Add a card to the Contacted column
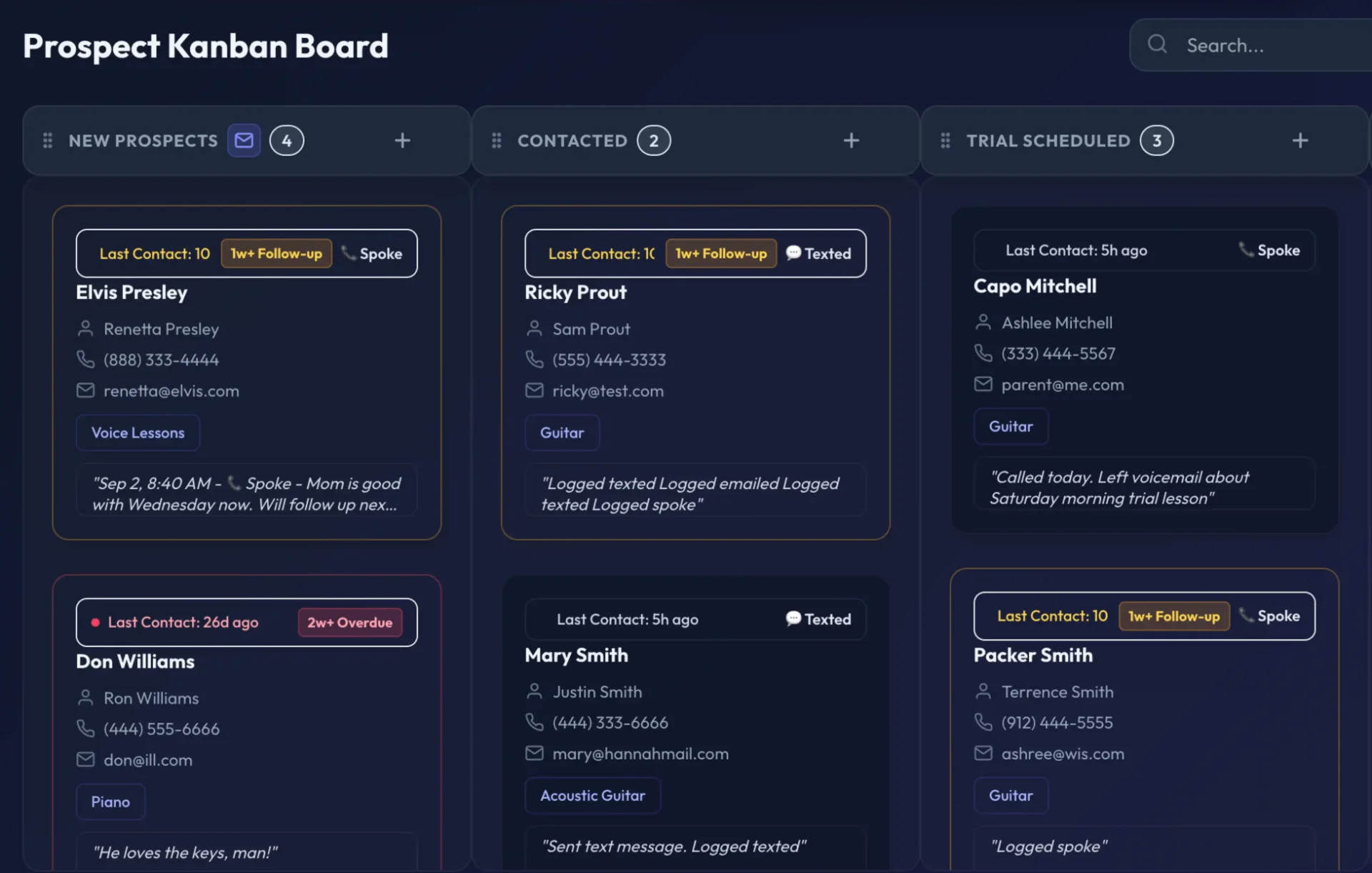1372x873 pixels. pos(851,140)
